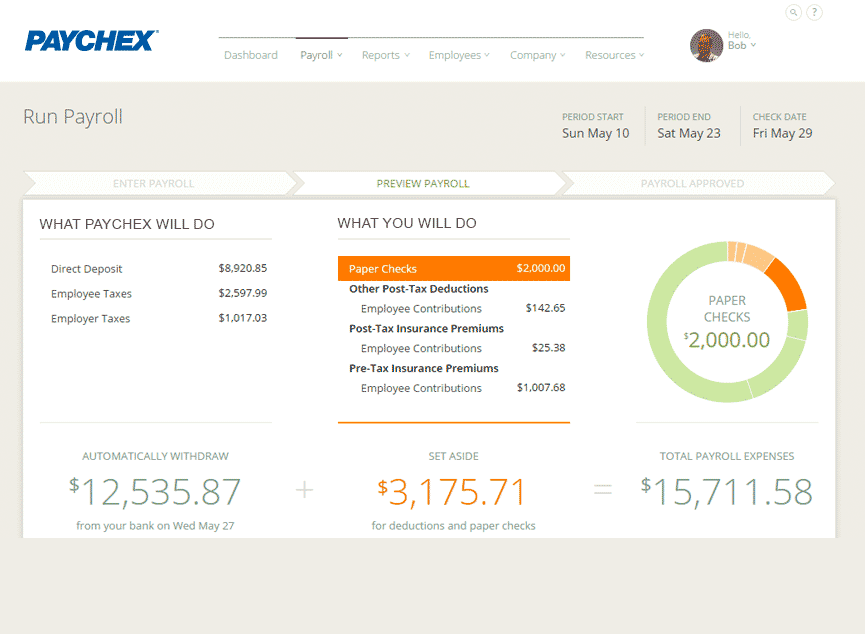Click the Direct Deposit amount $8,920.85
This screenshot has height=634, width=865.
[243, 268]
